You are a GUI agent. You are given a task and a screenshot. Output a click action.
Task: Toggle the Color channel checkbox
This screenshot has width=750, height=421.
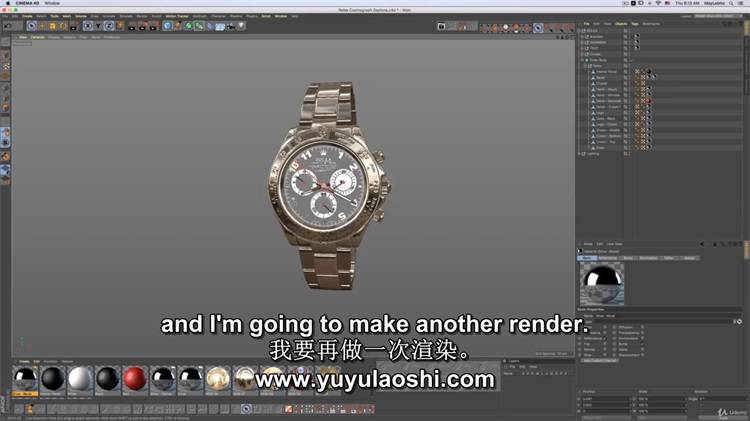tap(605, 327)
